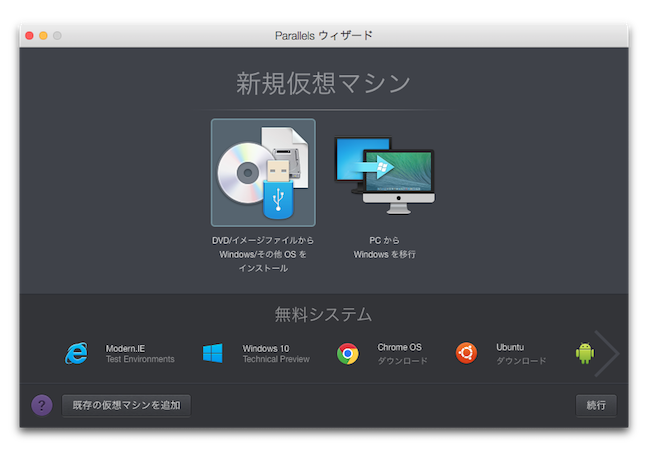Viewport: 648px width, 452px height.
Task: Choose Windows 10 Technical Preview text
Action: tap(276, 354)
